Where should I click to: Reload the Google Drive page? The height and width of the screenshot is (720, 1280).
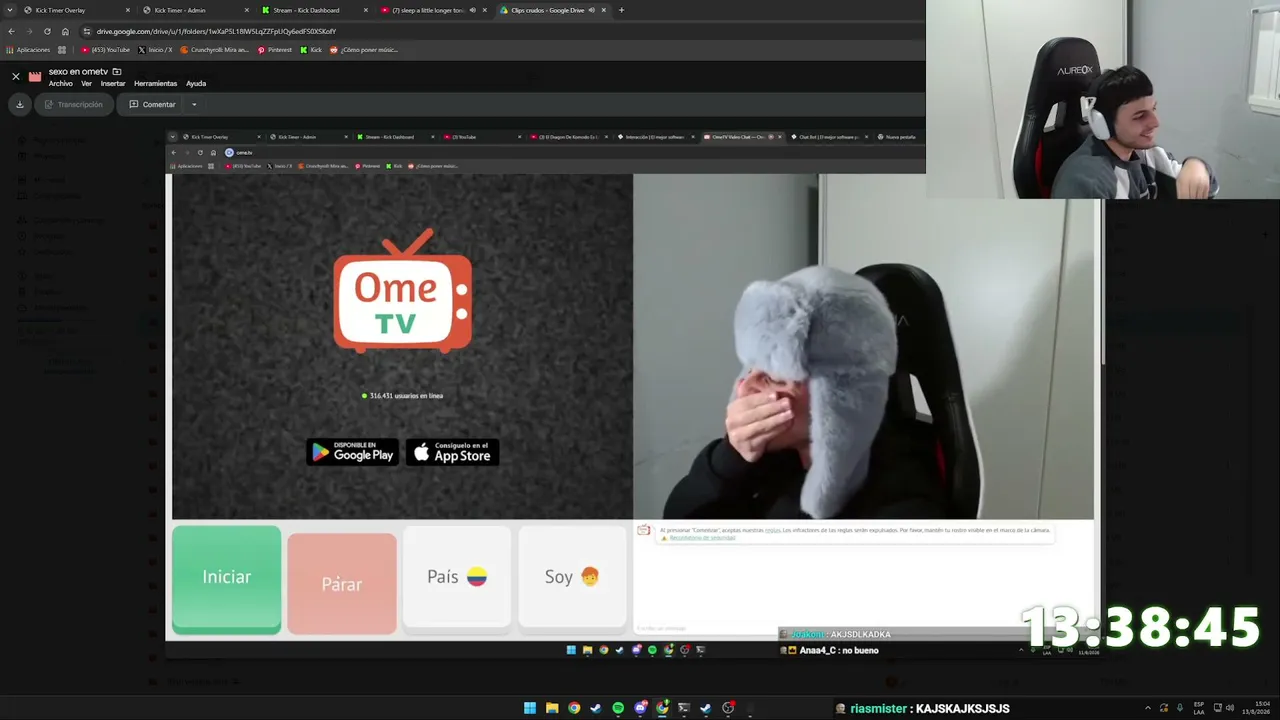point(47,31)
